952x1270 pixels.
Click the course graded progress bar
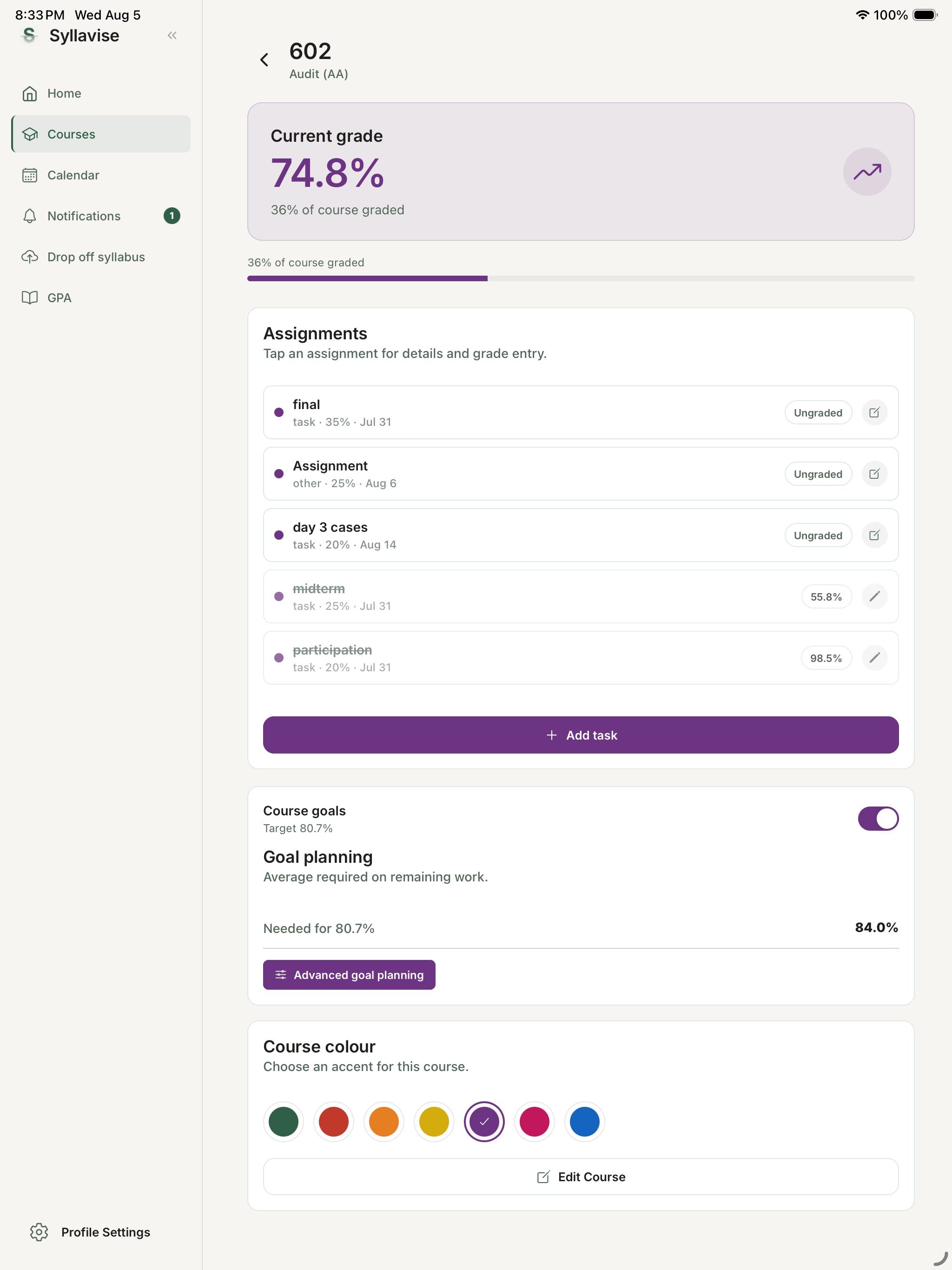581,278
